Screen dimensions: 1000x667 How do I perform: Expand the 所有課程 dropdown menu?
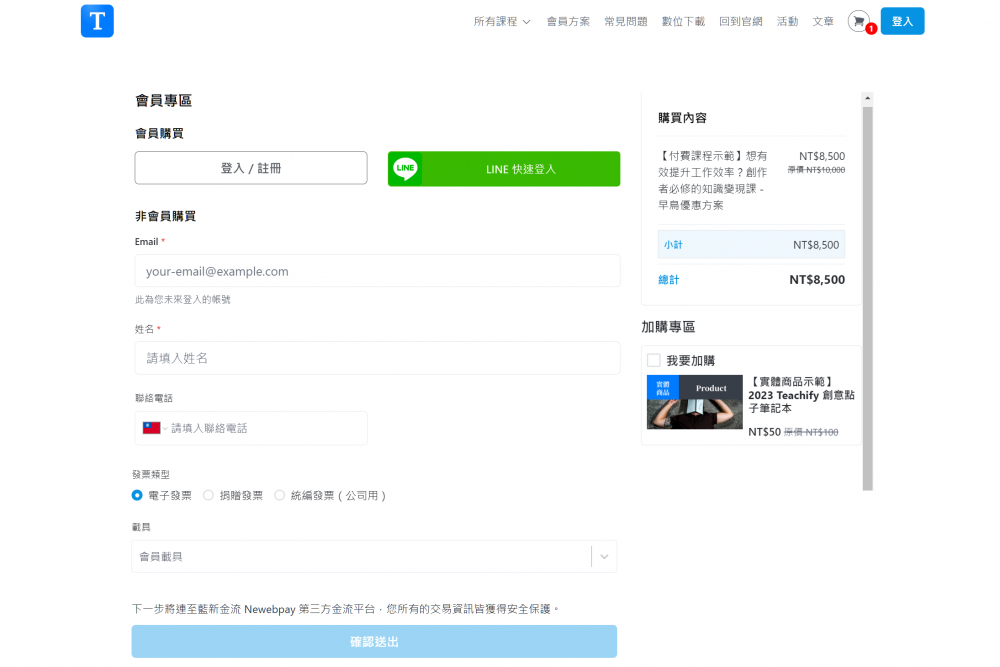(x=502, y=21)
